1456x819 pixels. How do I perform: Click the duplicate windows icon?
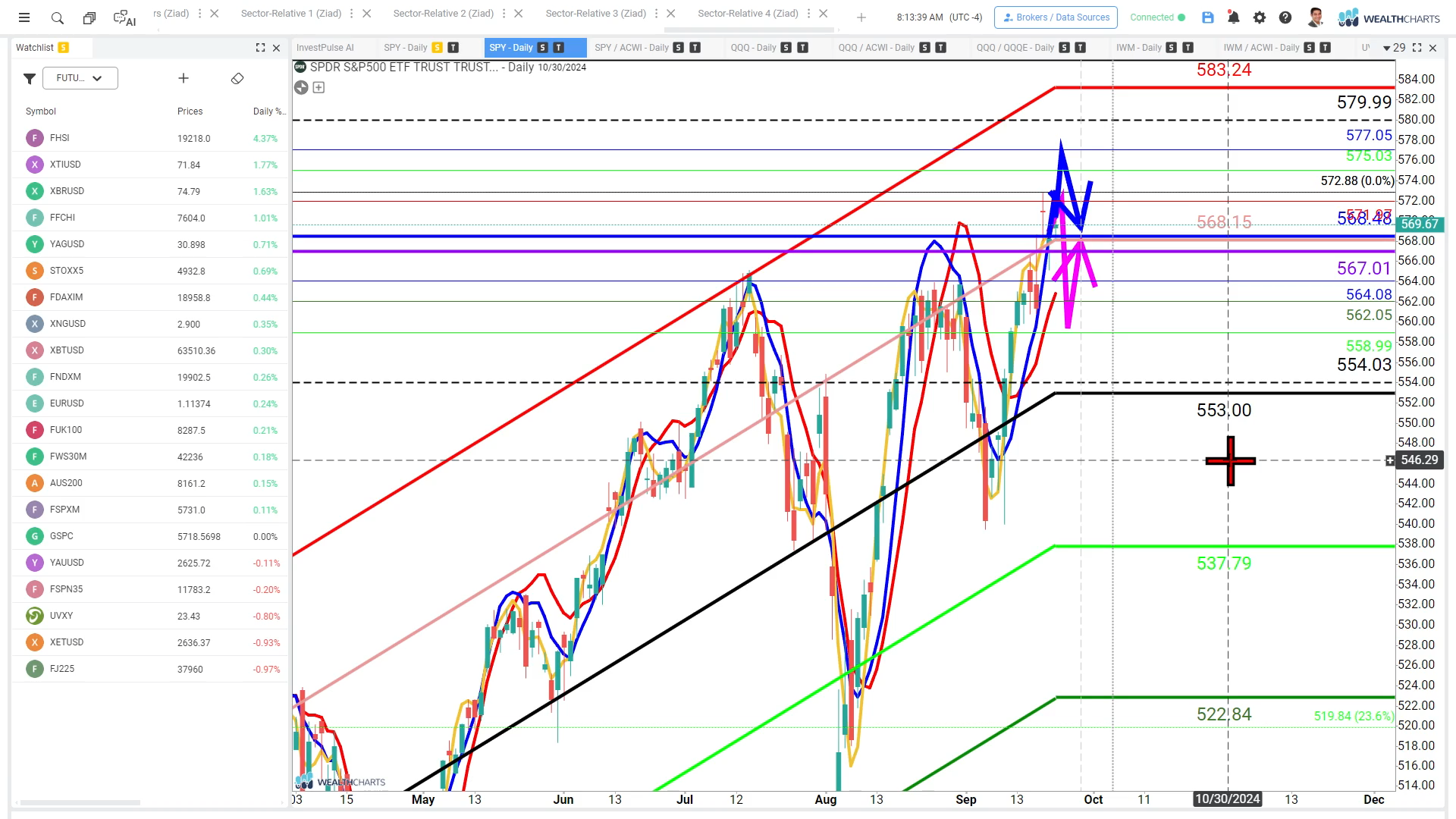pyautogui.click(x=89, y=17)
